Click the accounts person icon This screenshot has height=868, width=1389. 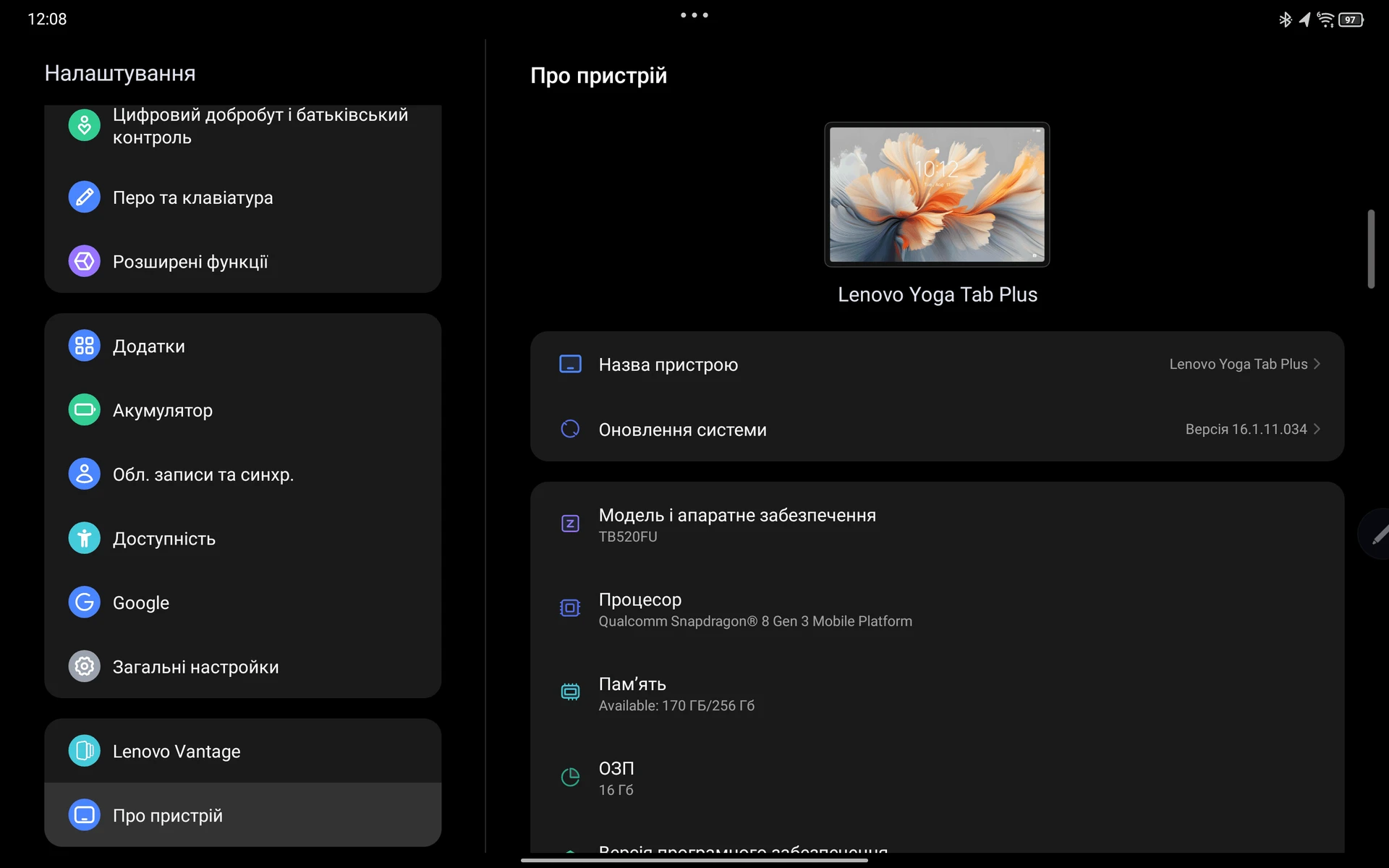(x=85, y=474)
